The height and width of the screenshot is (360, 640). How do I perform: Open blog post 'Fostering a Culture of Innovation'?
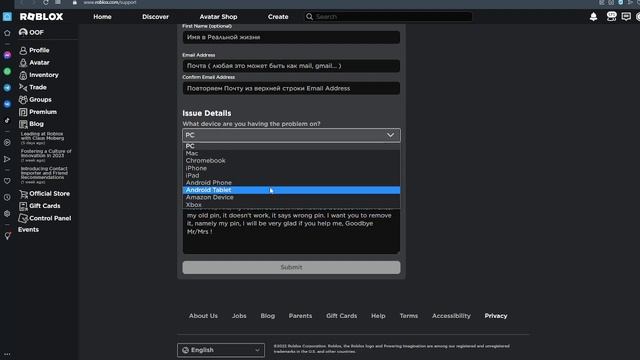(46, 153)
